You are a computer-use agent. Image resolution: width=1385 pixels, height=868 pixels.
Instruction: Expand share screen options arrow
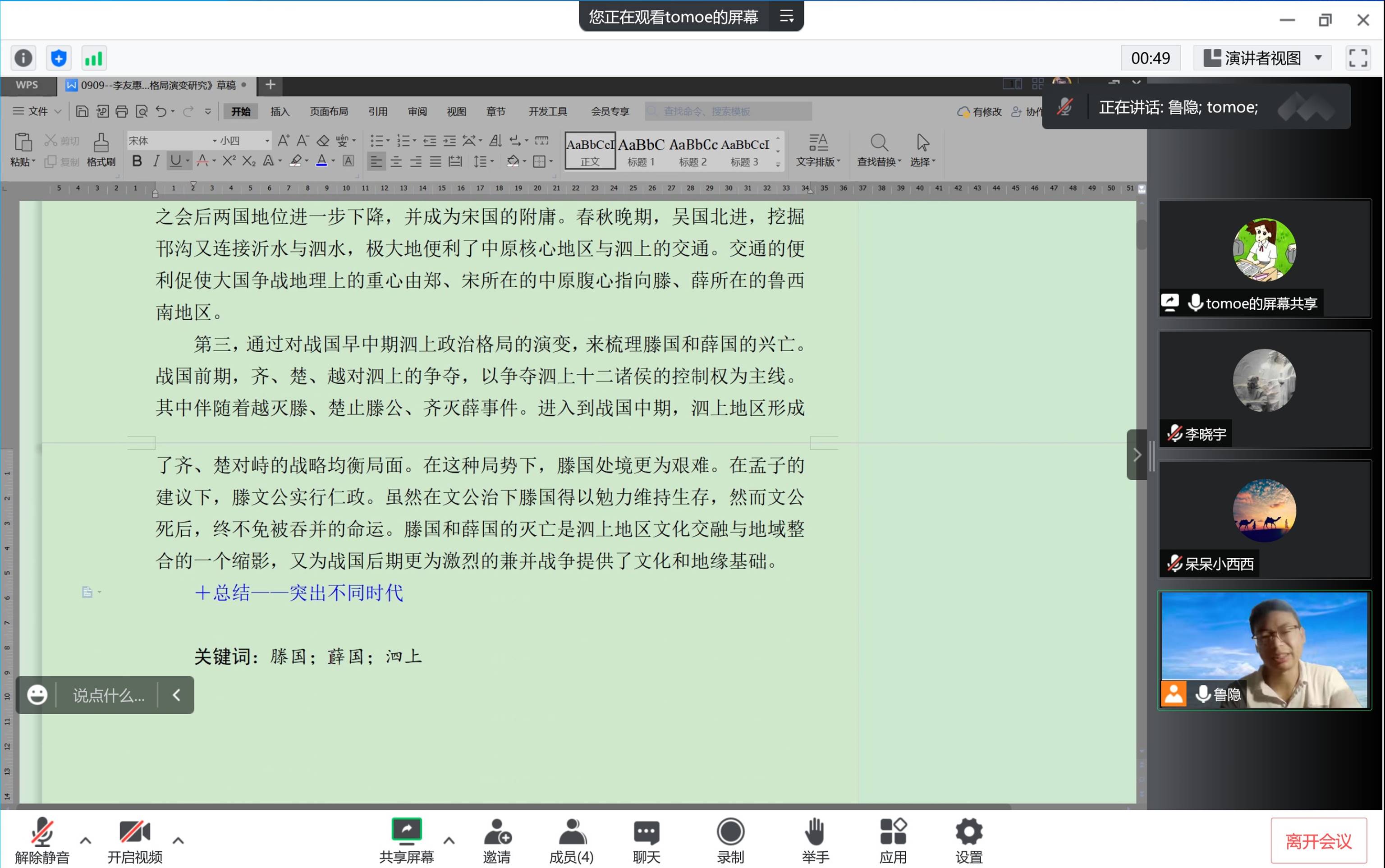coord(449,840)
